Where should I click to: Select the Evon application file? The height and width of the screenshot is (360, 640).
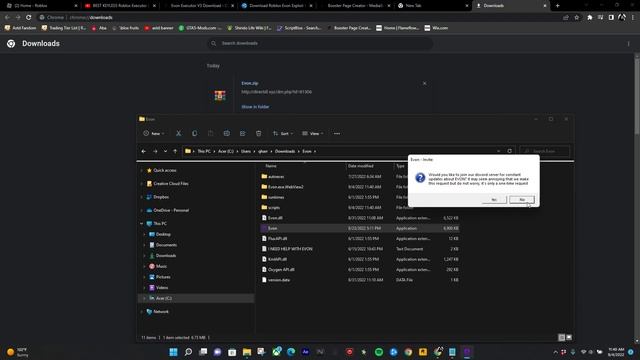[x=272, y=228]
